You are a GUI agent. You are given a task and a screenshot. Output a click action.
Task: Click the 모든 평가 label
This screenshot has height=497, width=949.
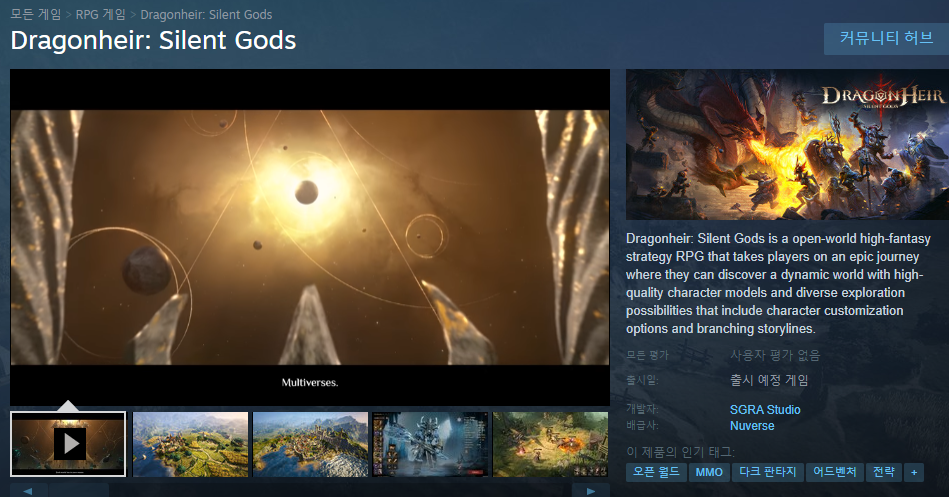(x=647, y=355)
